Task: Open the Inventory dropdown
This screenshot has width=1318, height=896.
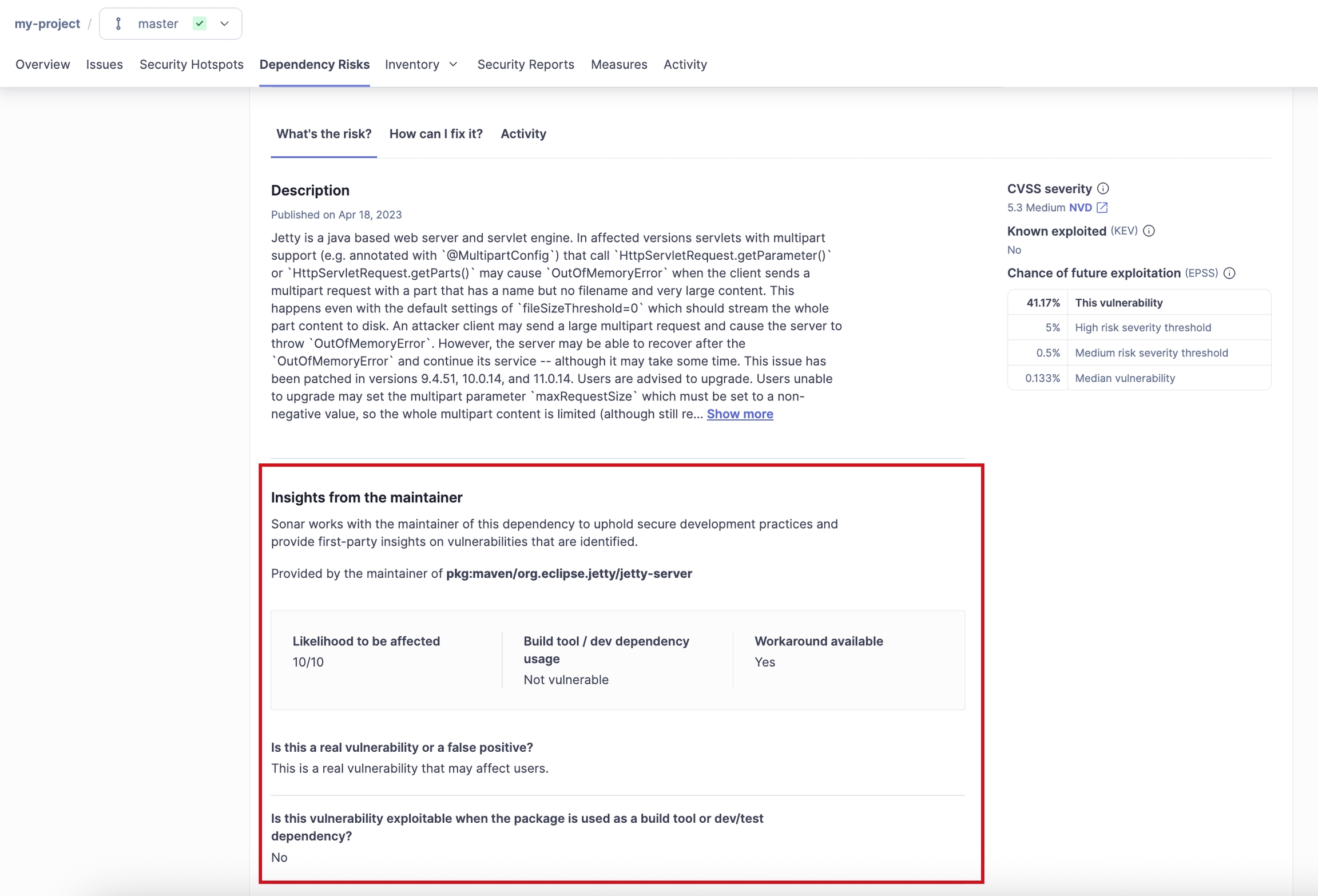Action: (x=421, y=65)
